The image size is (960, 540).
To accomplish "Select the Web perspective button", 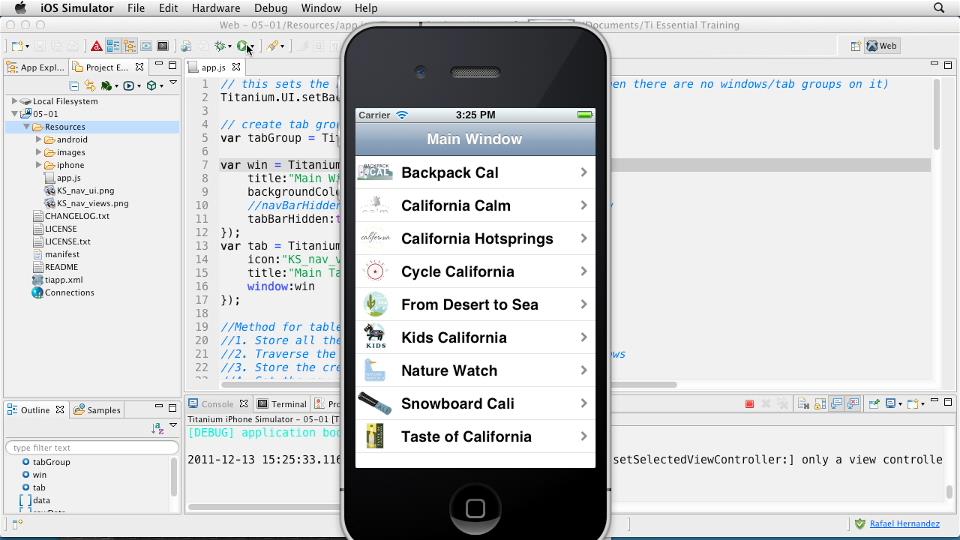I will click(882, 46).
